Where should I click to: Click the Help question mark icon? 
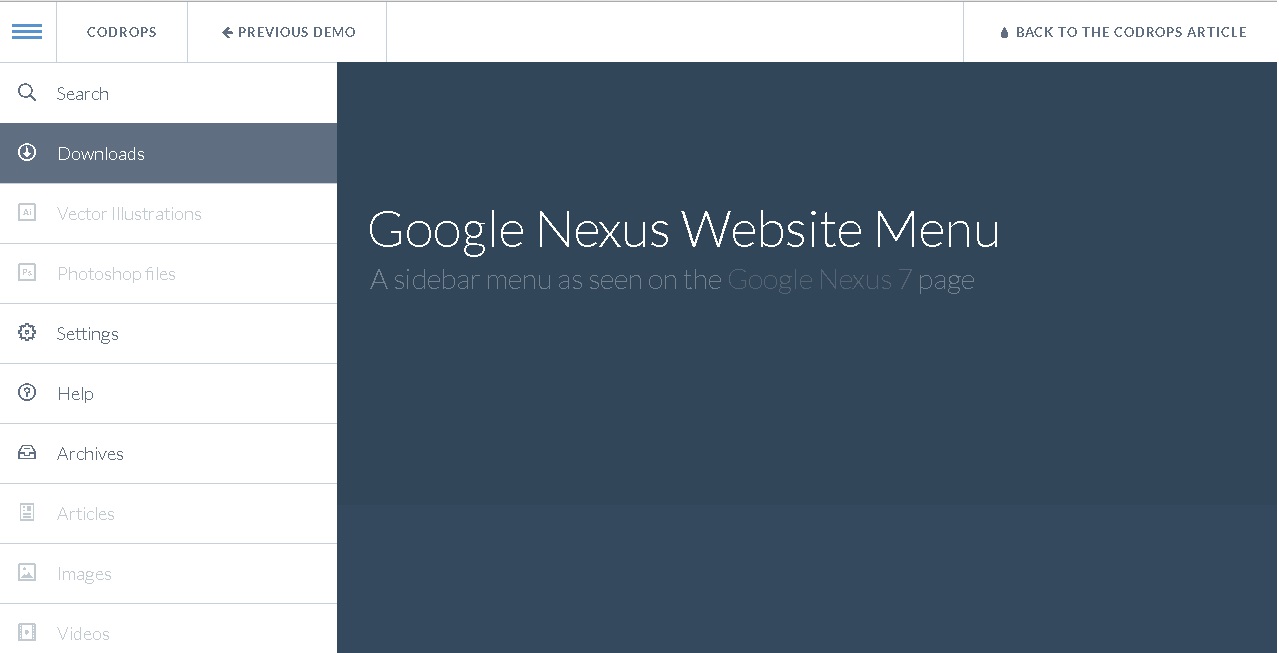[27, 393]
